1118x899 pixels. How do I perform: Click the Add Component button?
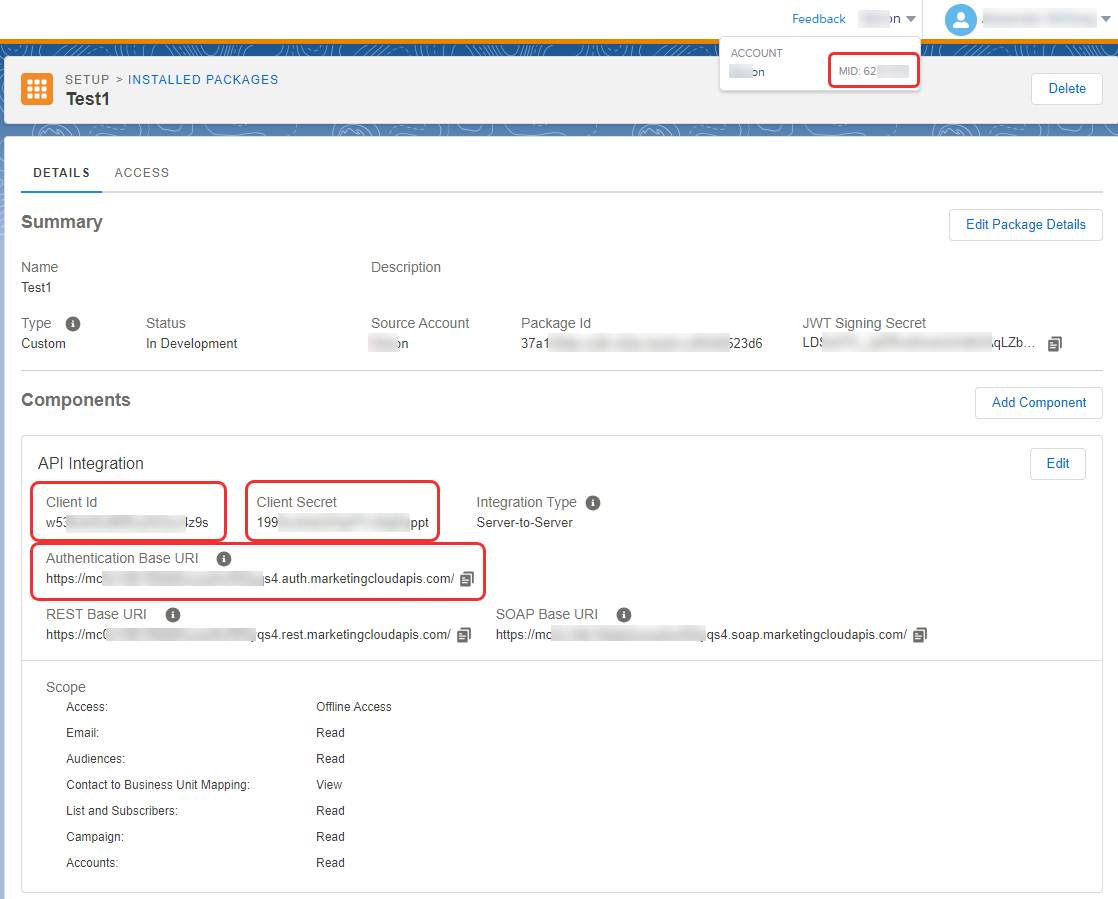pos(1039,403)
